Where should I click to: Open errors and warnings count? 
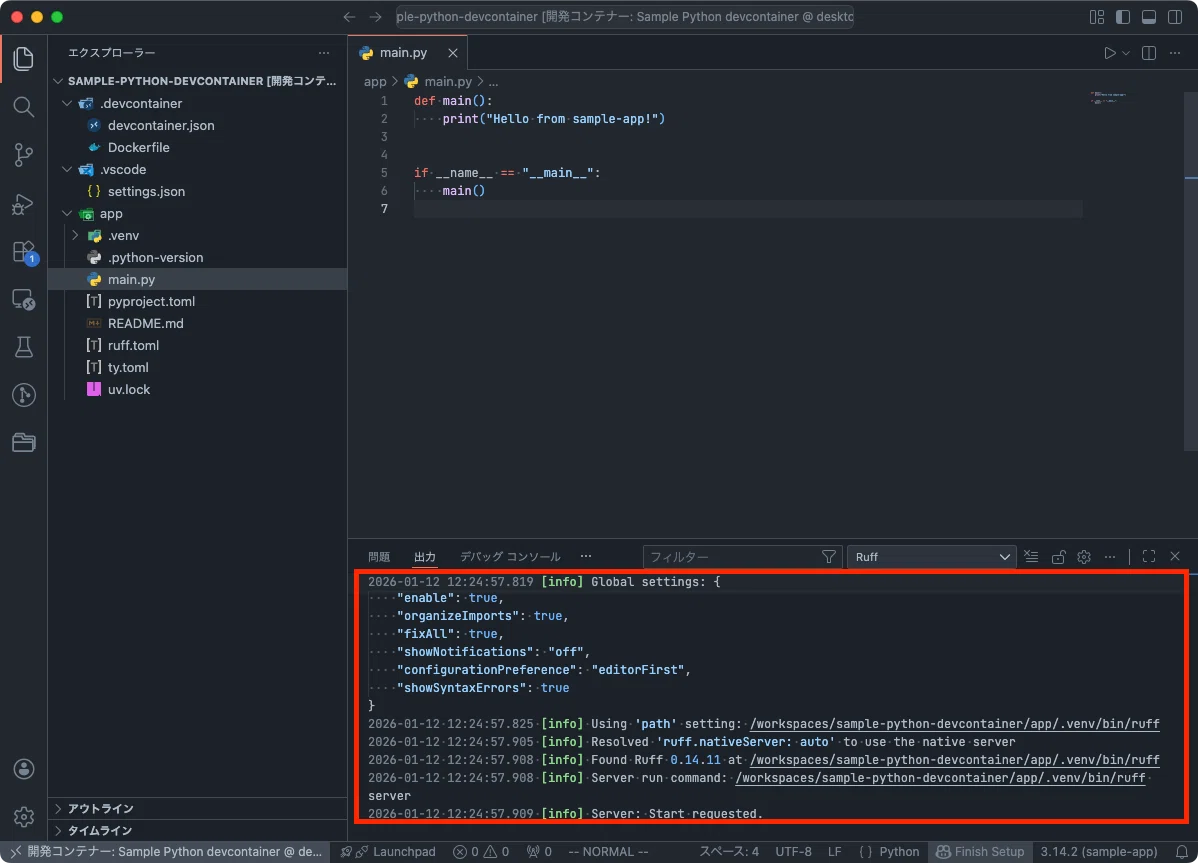[x=481, y=852]
